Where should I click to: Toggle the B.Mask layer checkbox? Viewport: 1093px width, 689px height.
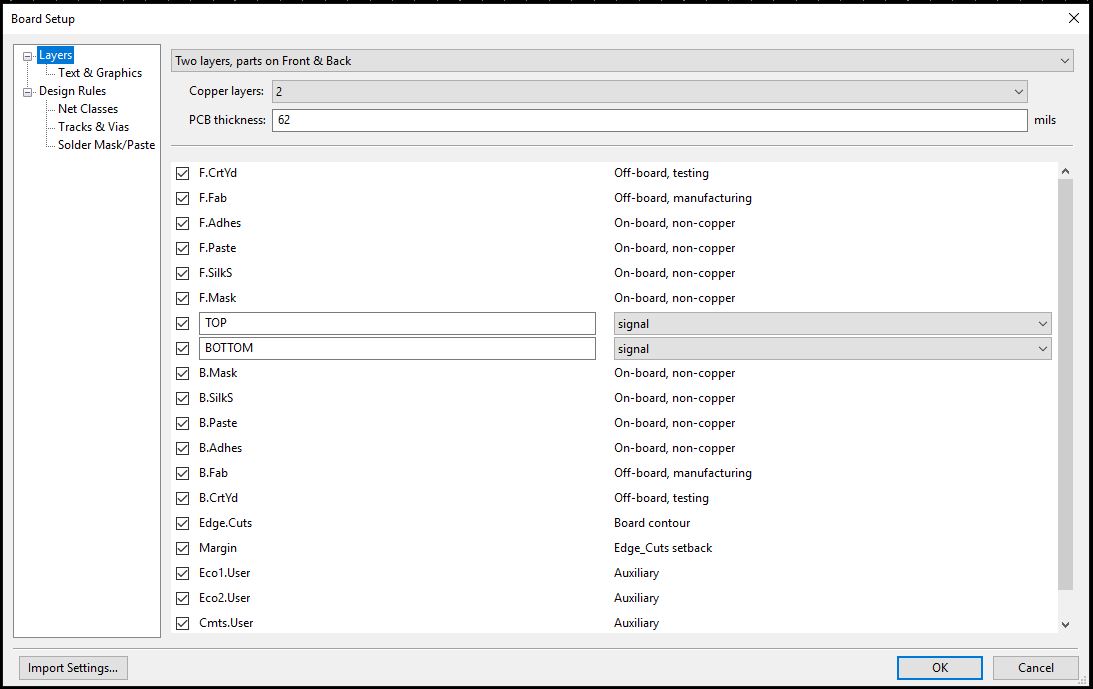182,373
